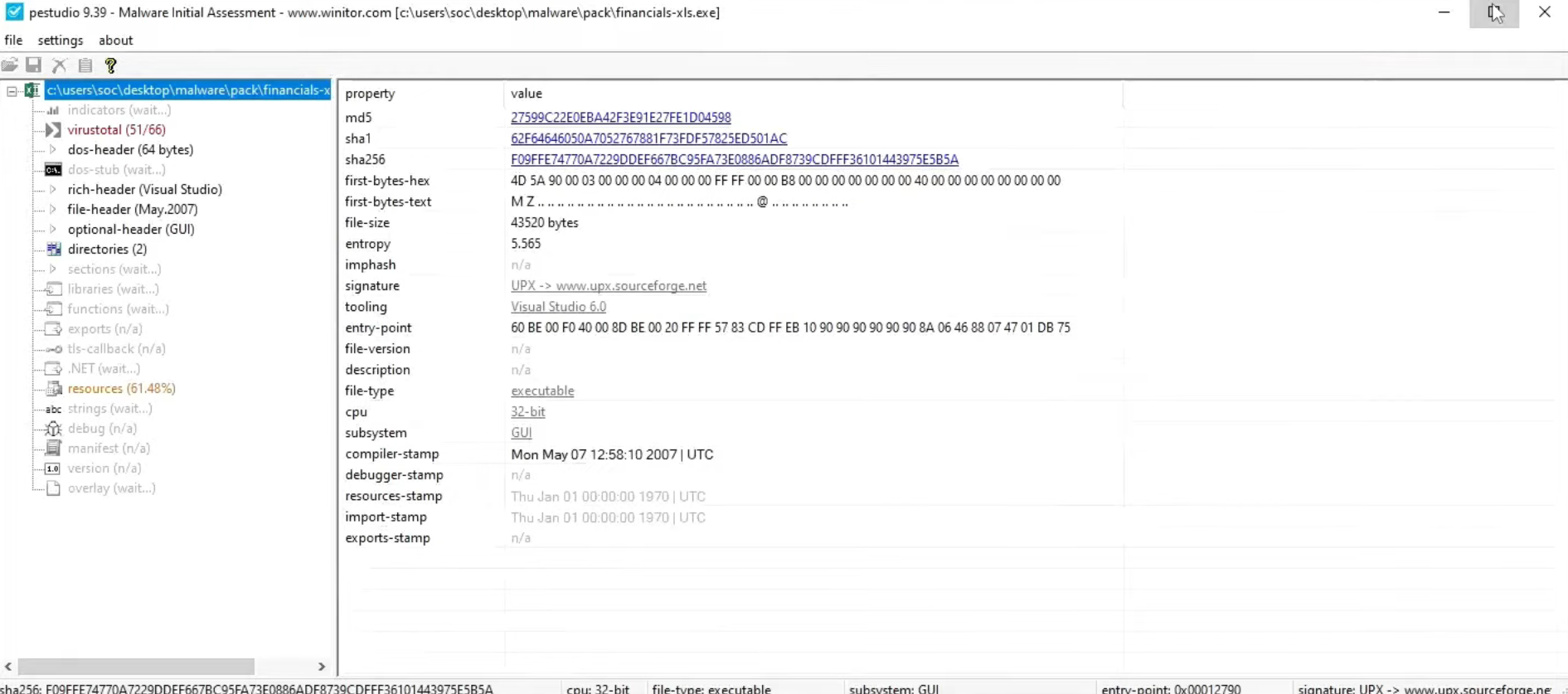
Task: Open the about menu
Action: [x=115, y=40]
